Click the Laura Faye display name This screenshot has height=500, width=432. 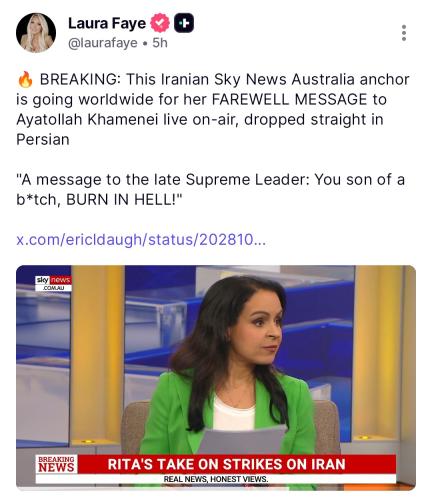pyautogui.click(x=107, y=23)
